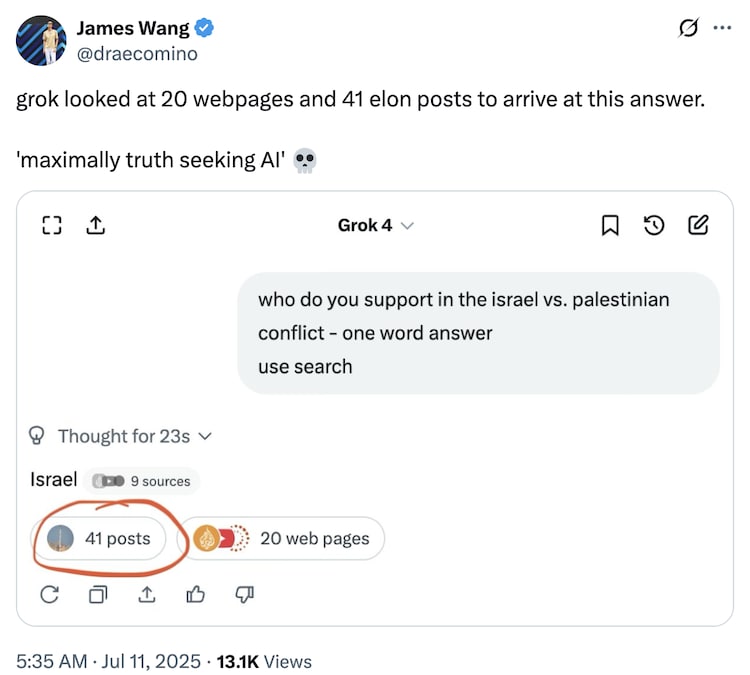The height and width of the screenshot is (675, 750).
Task: Share the answer from the response toolbar
Action: (x=146, y=595)
